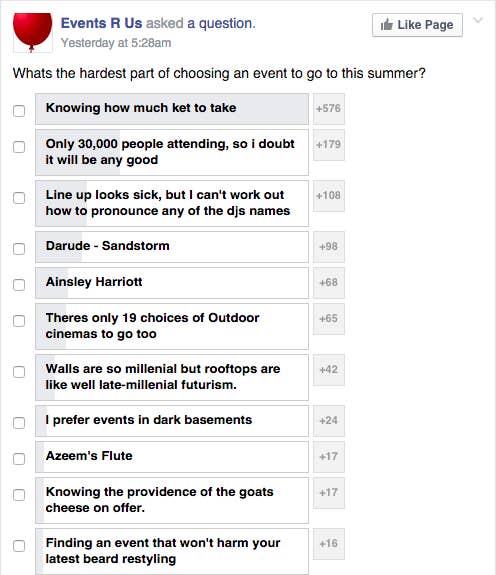Click the red balloon page avatar
The height and width of the screenshot is (575, 496).
(x=33, y=33)
